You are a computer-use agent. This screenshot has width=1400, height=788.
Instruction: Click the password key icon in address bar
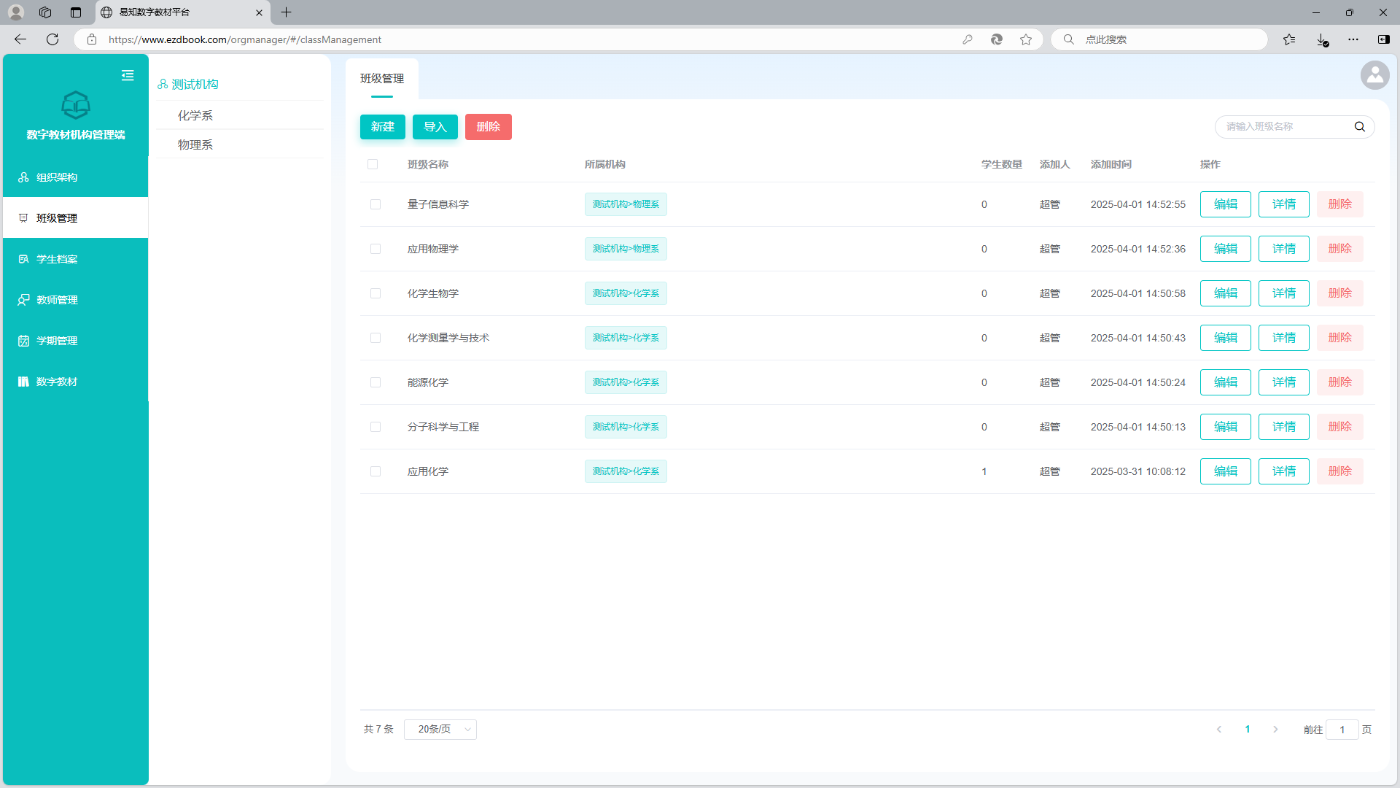tap(967, 40)
